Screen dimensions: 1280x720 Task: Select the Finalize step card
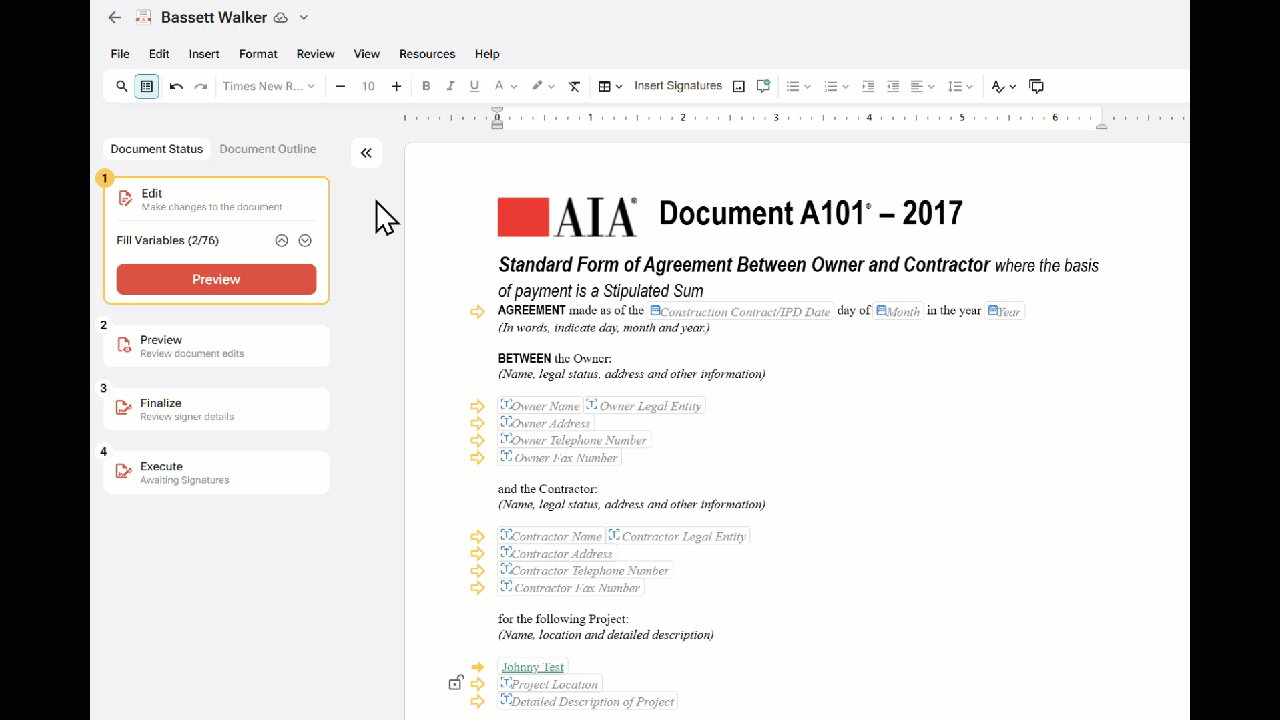[x=216, y=409]
